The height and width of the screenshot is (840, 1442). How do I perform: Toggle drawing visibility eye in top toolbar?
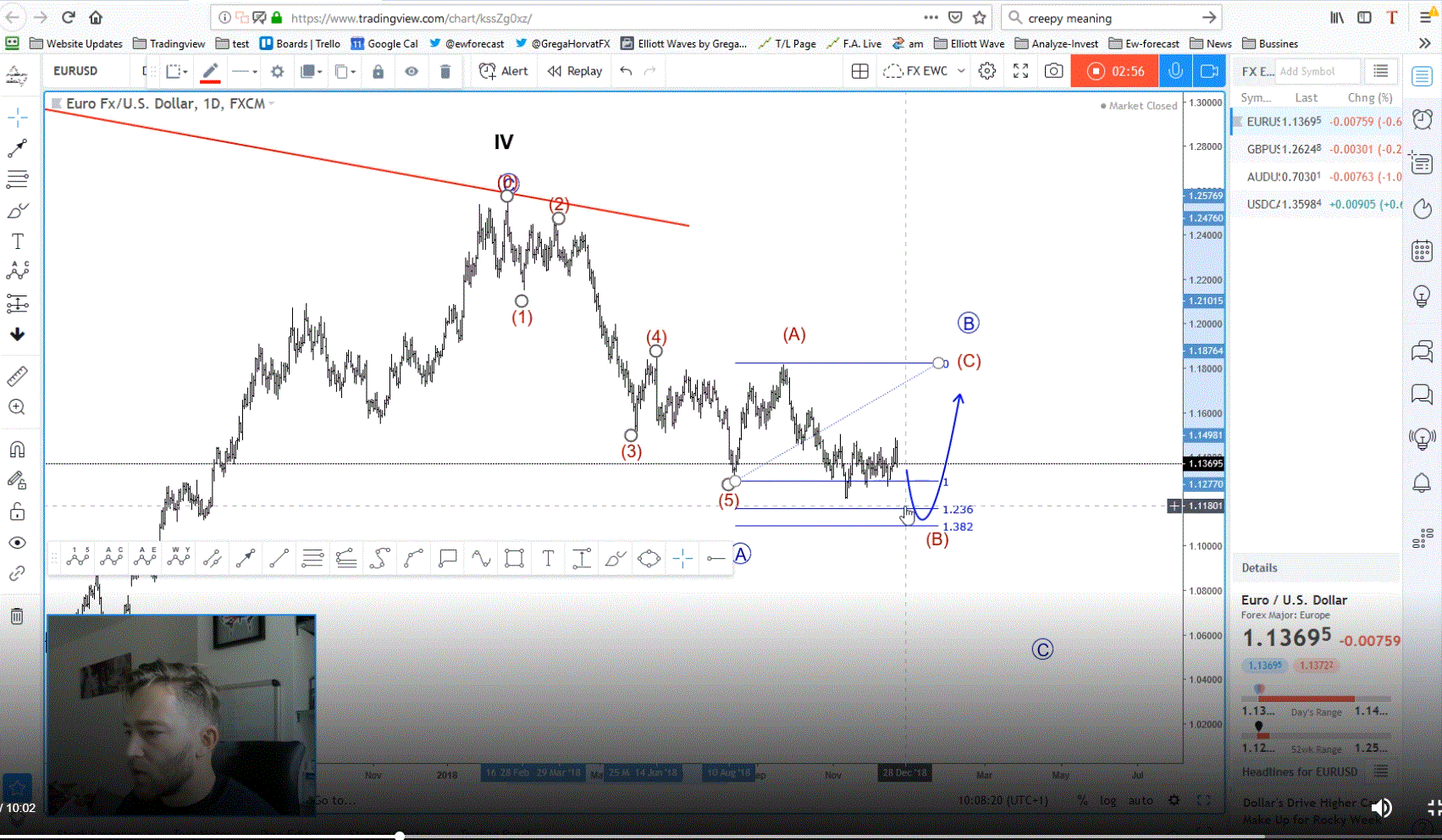click(412, 71)
